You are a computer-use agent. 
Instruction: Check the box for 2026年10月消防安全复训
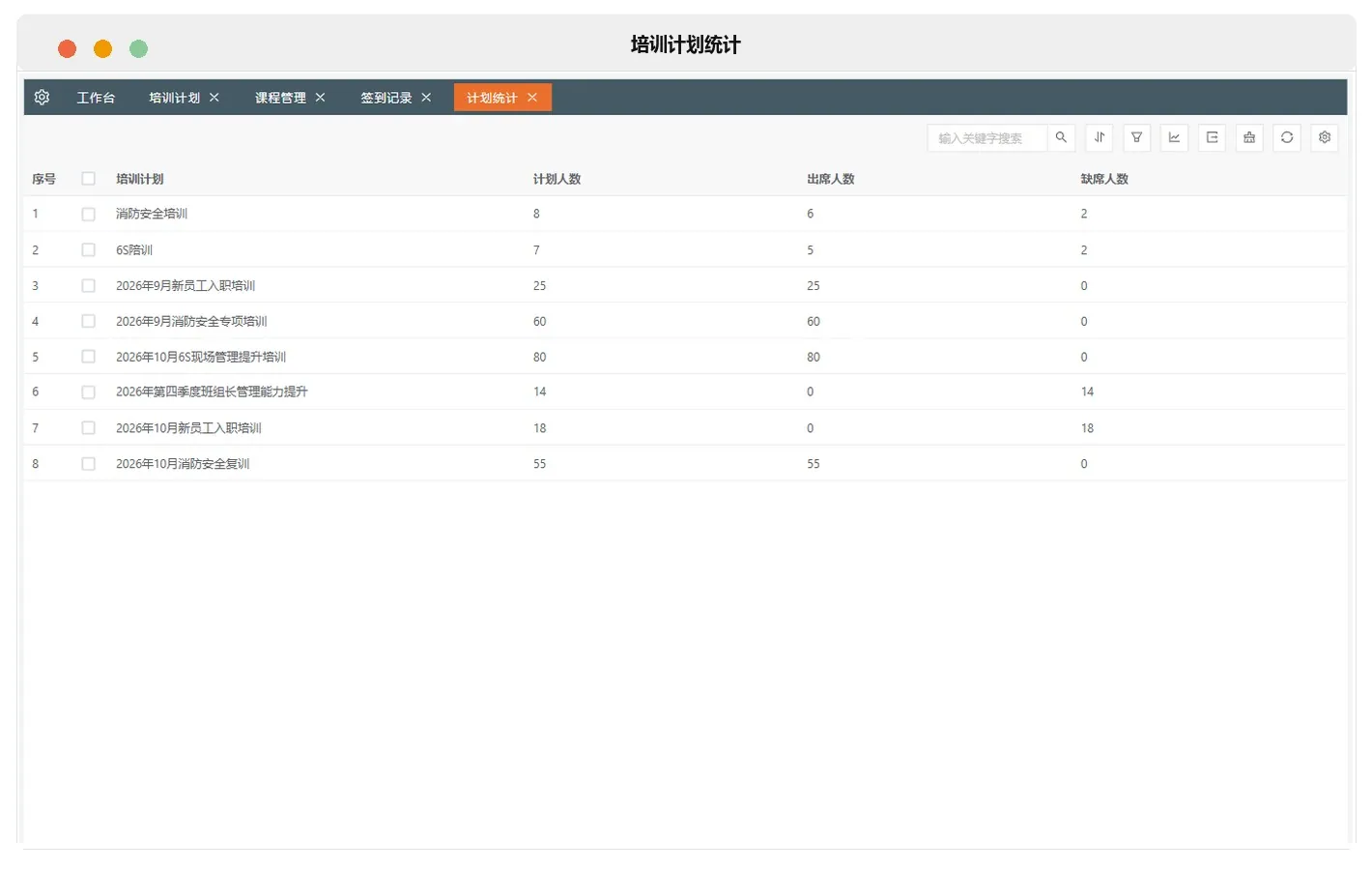click(88, 463)
